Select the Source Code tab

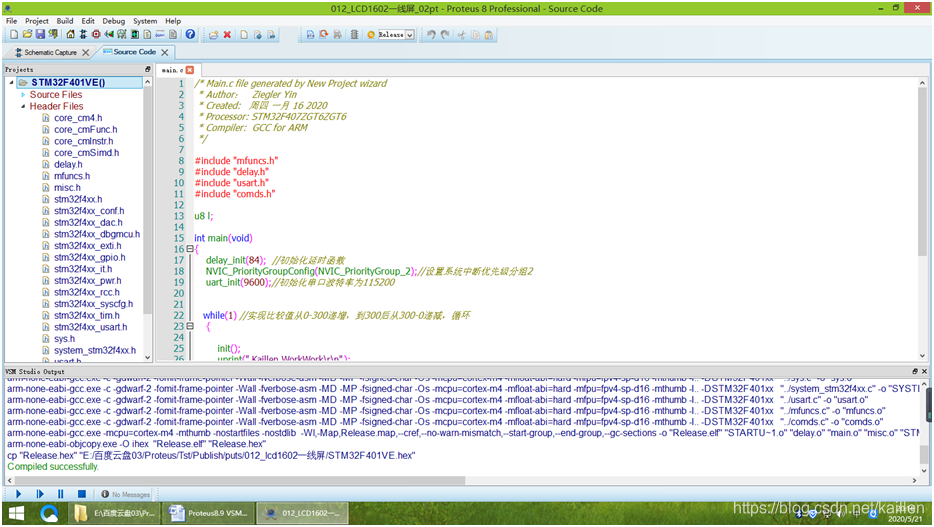(135, 52)
